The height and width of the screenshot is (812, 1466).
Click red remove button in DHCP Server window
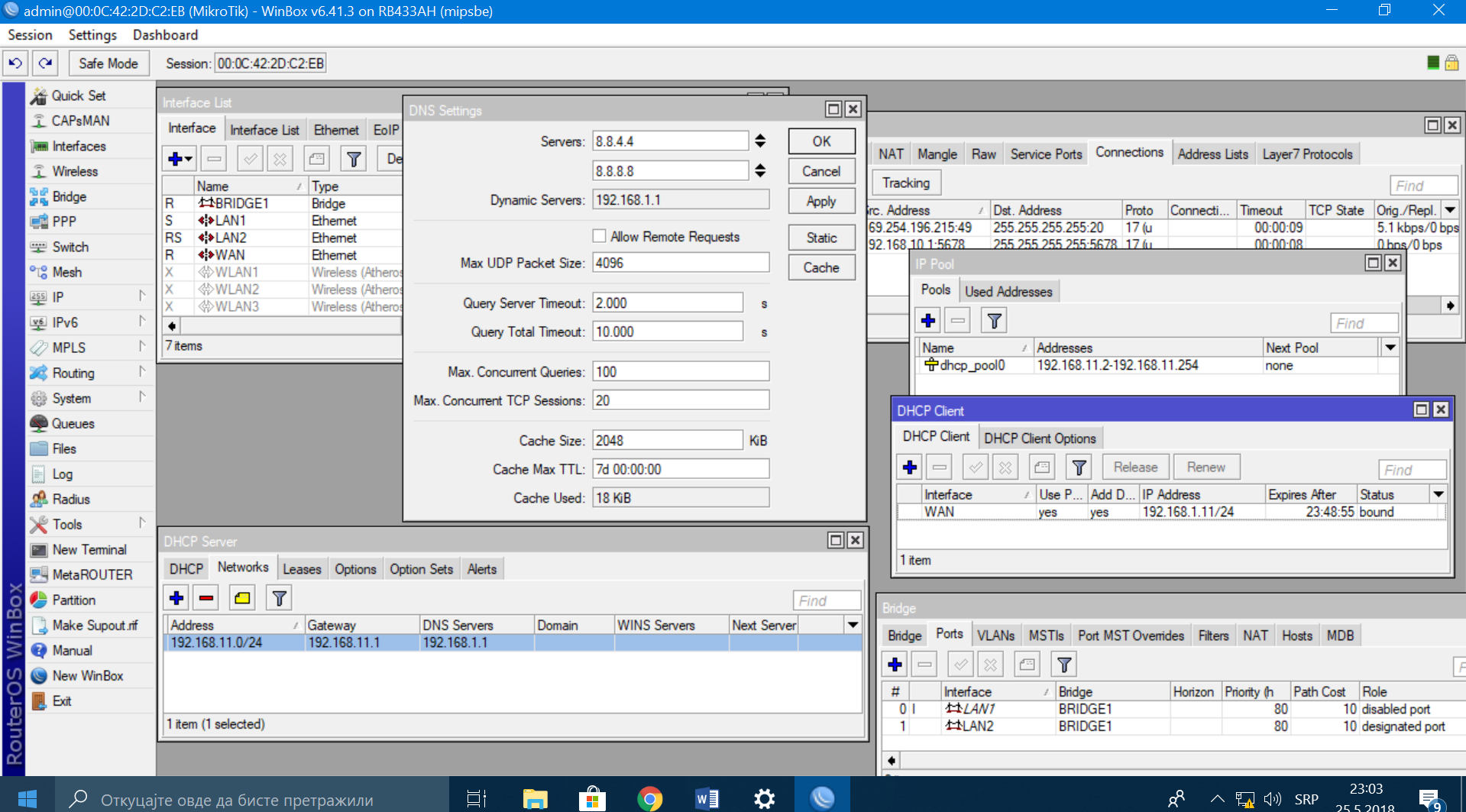tap(206, 598)
